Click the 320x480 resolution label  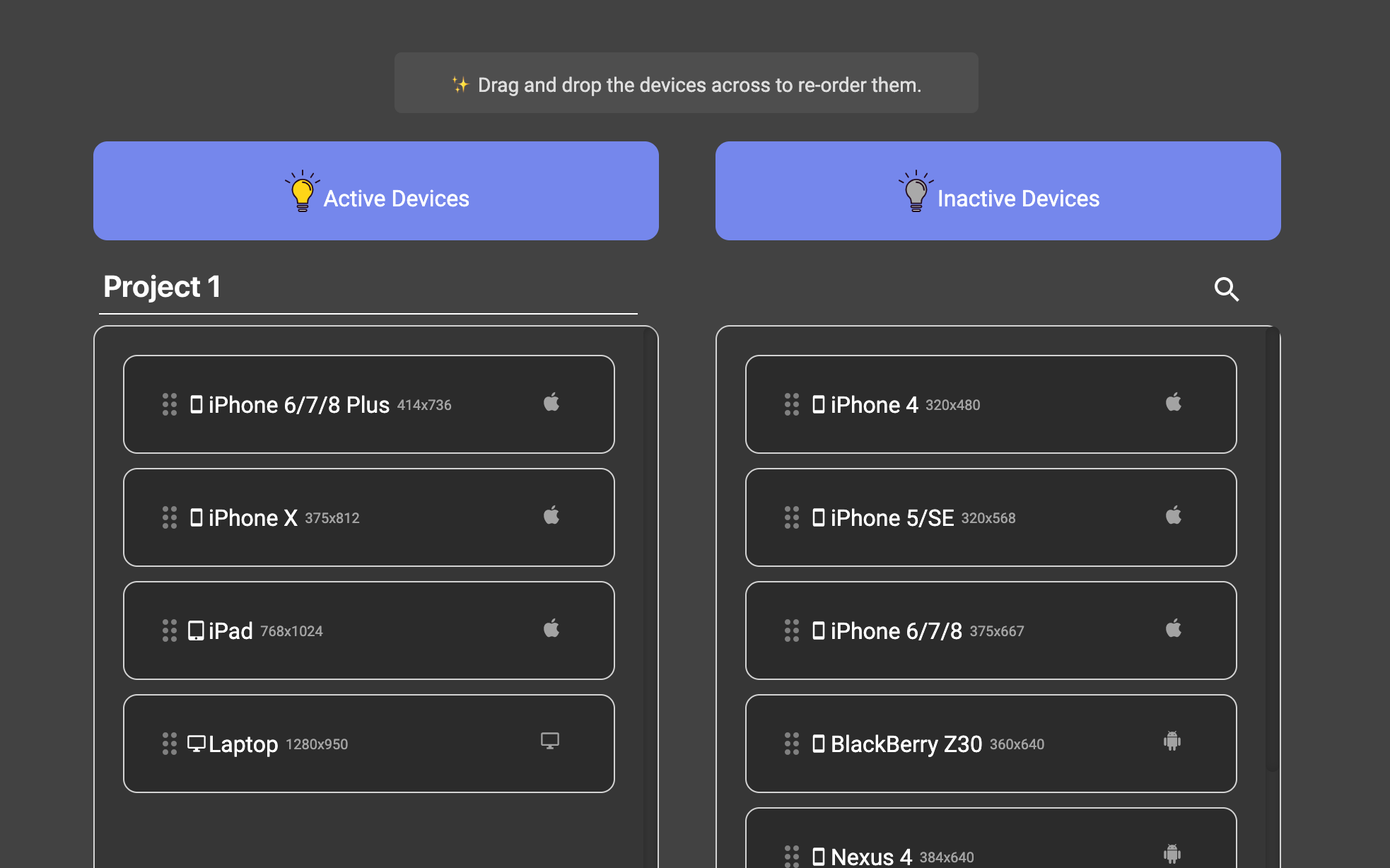coord(953,405)
